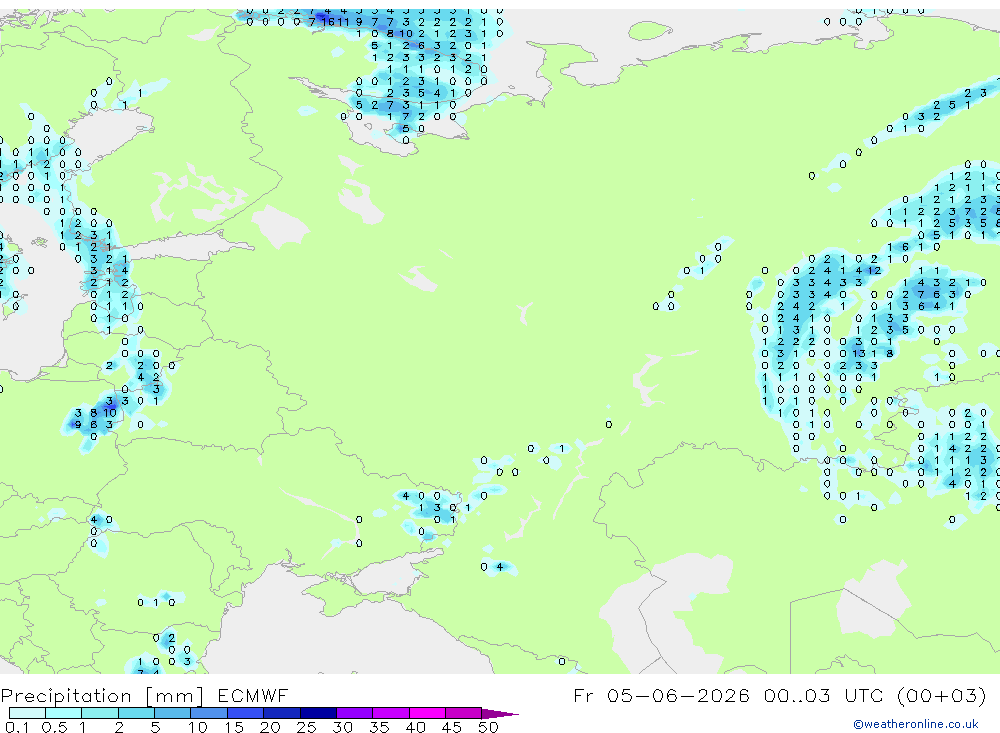Click the 20–25 mm legend color swatch

282,713
